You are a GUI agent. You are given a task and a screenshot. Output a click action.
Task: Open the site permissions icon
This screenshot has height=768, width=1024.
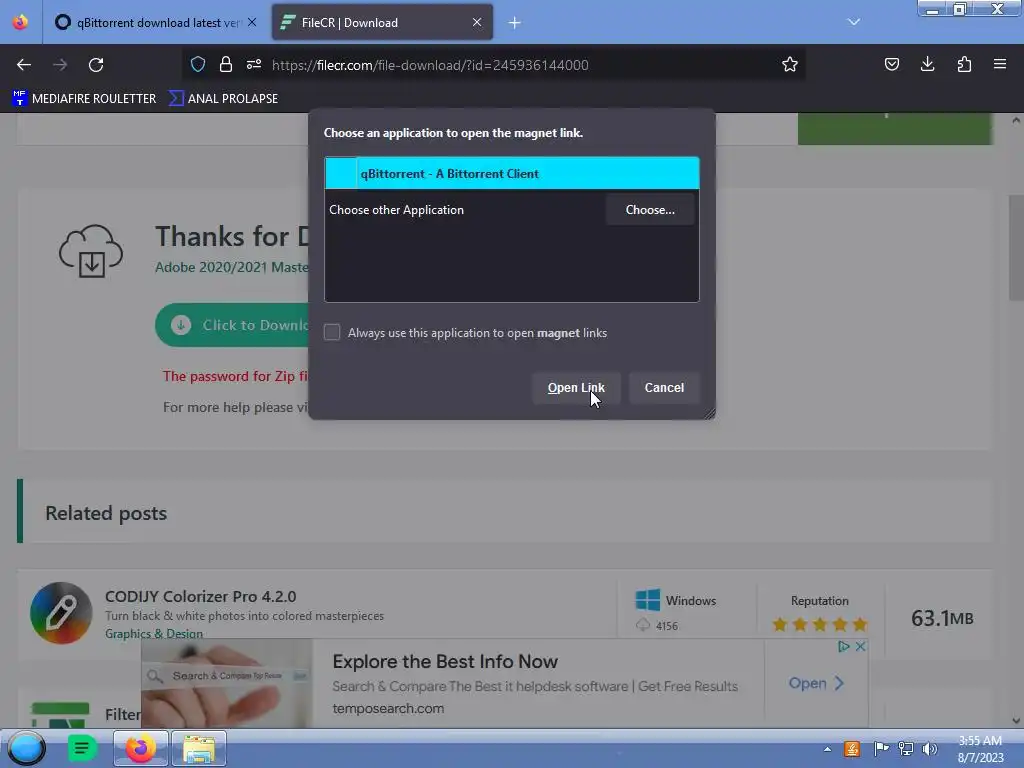point(254,64)
